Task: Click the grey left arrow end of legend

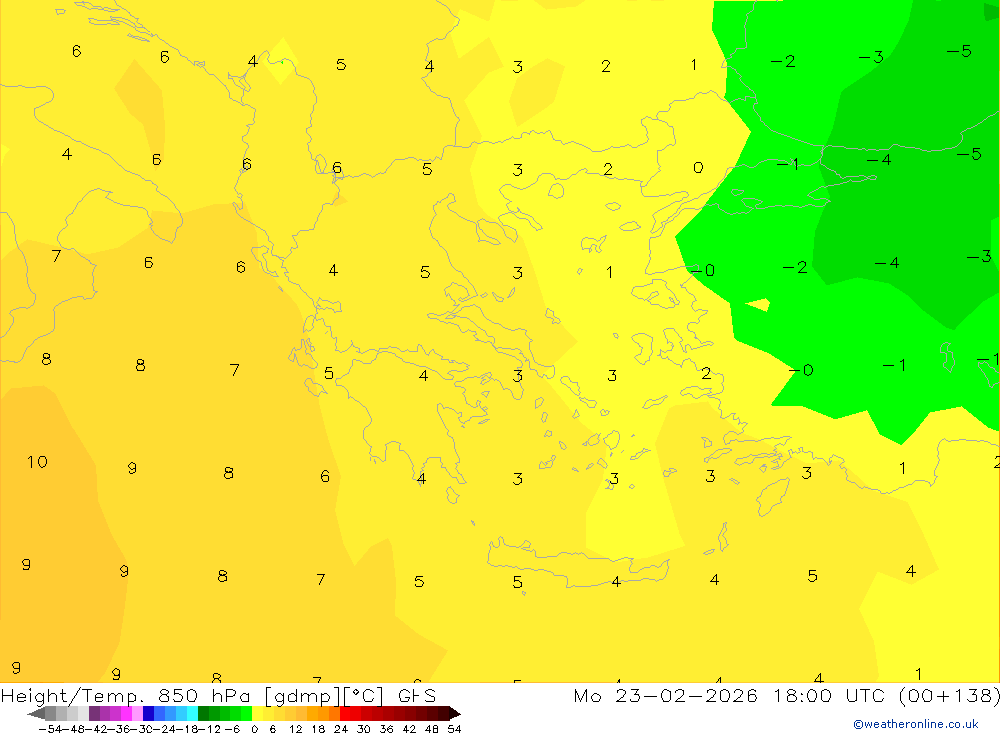Action: point(36,713)
